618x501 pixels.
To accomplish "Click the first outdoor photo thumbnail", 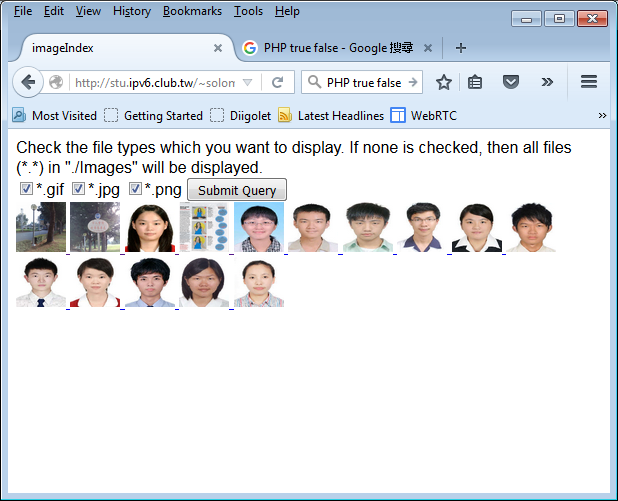I will click(x=41, y=227).
